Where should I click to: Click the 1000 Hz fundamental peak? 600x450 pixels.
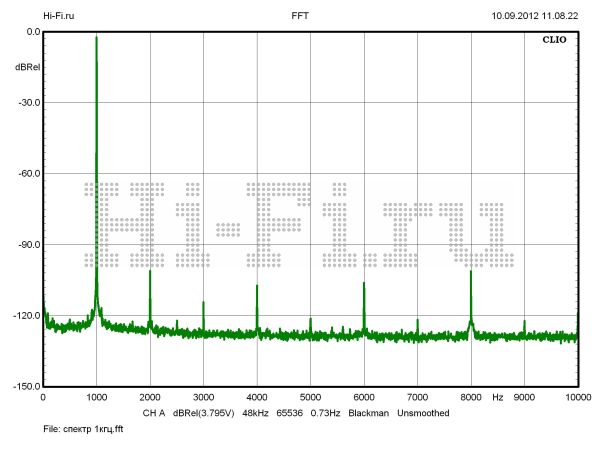tap(96, 40)
